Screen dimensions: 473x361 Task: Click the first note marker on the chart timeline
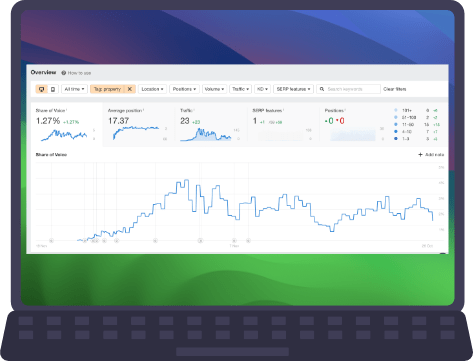pyautogui.click(x=51, y=240)
